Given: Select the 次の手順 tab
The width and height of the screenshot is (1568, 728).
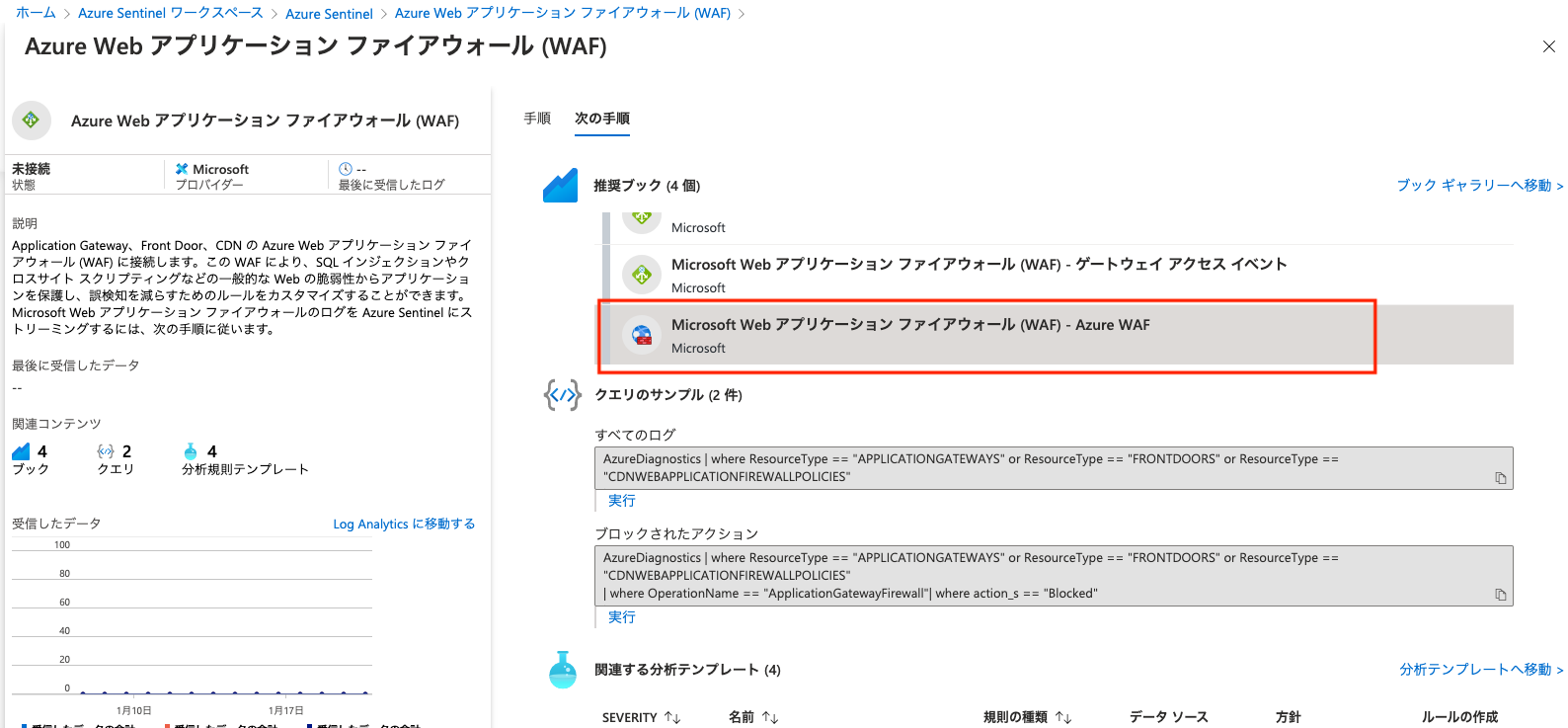Looking at the screenshot, I should pyautogui.click(x=602, y=119).
